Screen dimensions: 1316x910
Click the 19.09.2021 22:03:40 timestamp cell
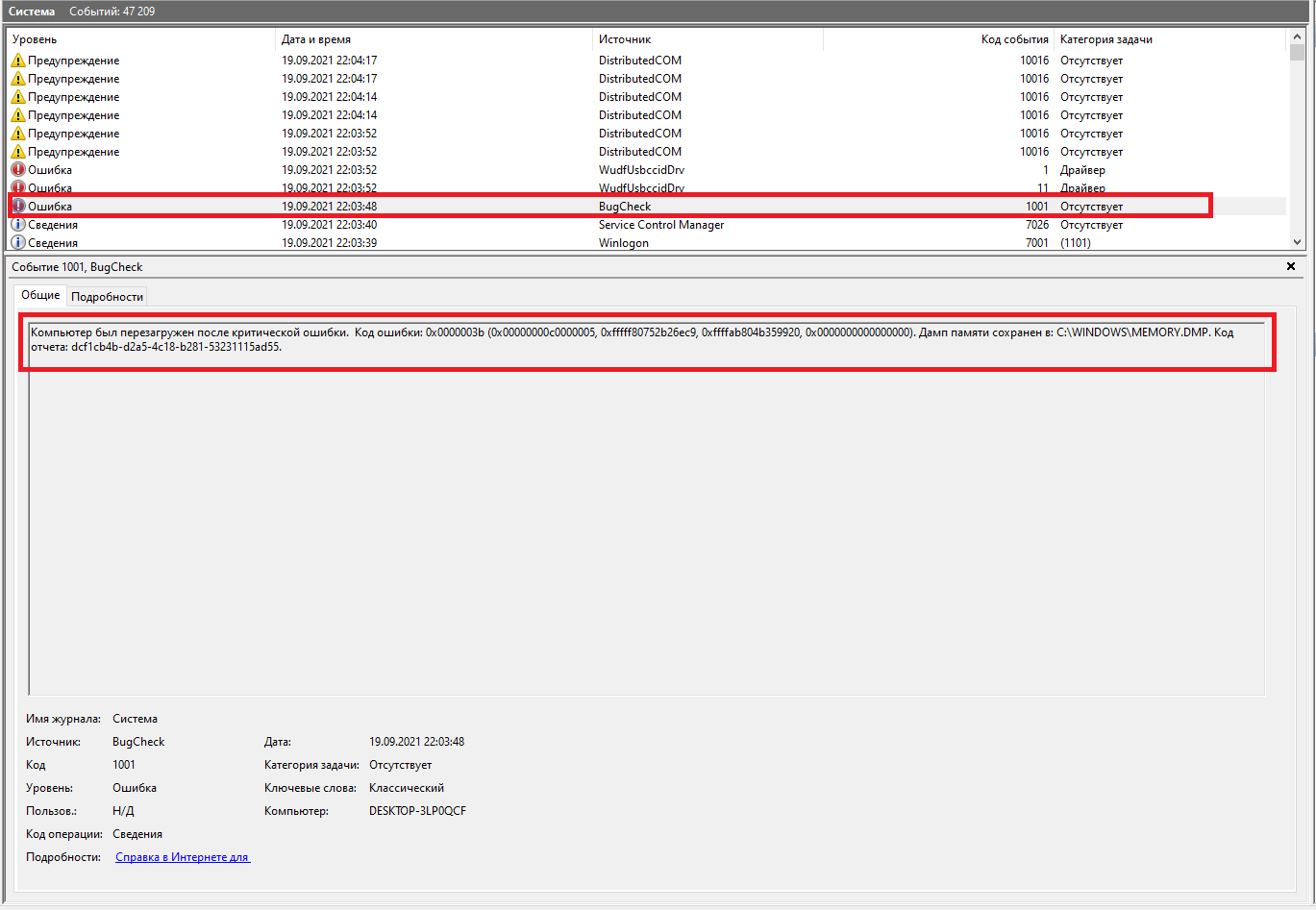pyautogui.click(x=329, y=225)
